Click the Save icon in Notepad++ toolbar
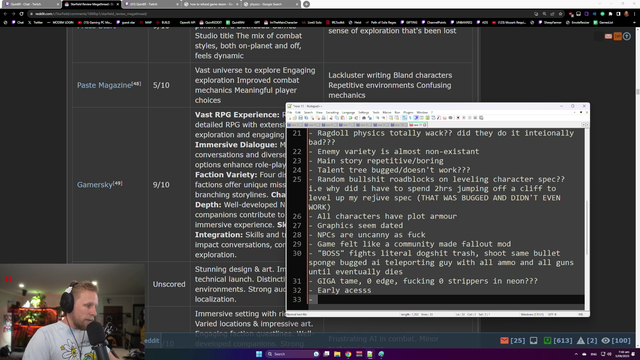 click(x=300, y=118)
